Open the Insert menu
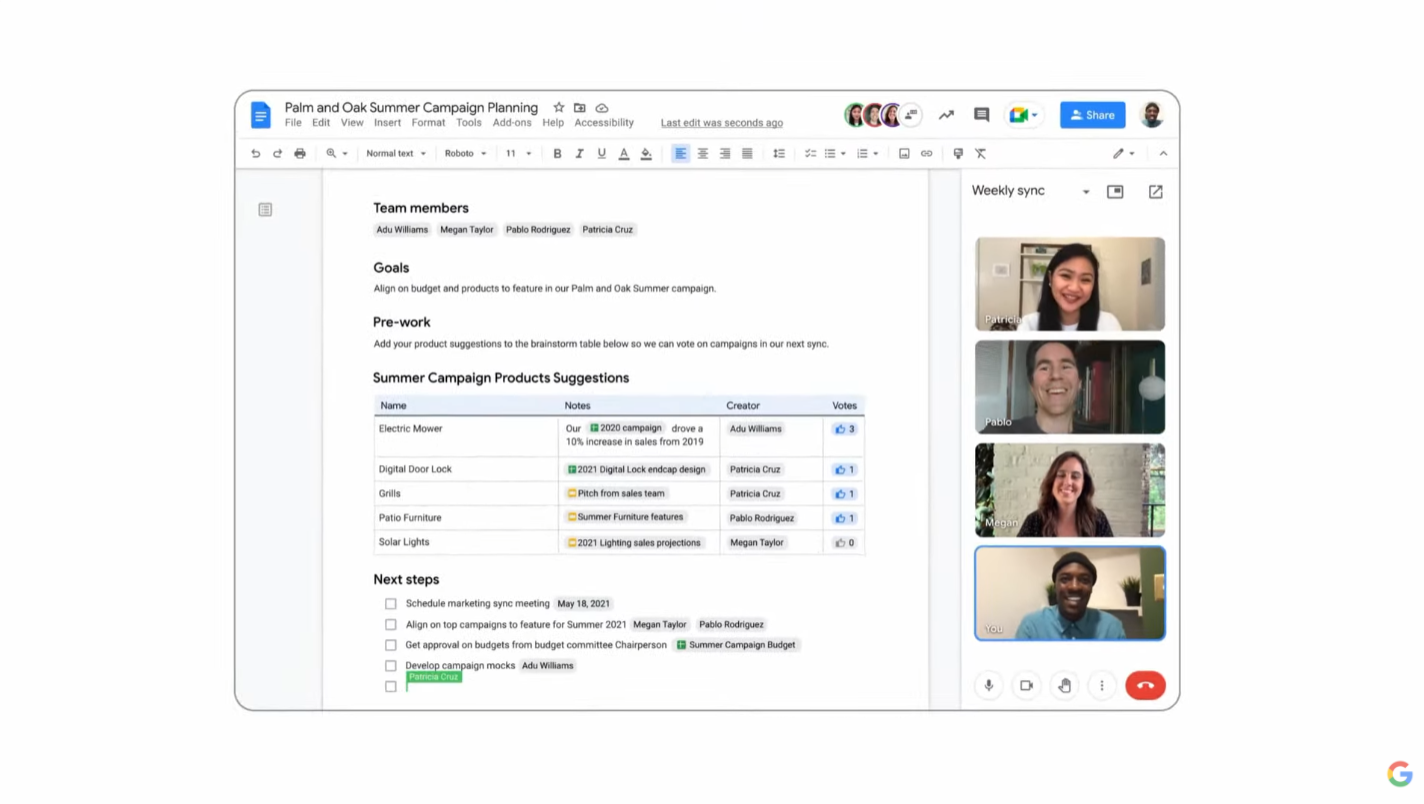This screenshot has width=1424, height=804. point(387,123)
